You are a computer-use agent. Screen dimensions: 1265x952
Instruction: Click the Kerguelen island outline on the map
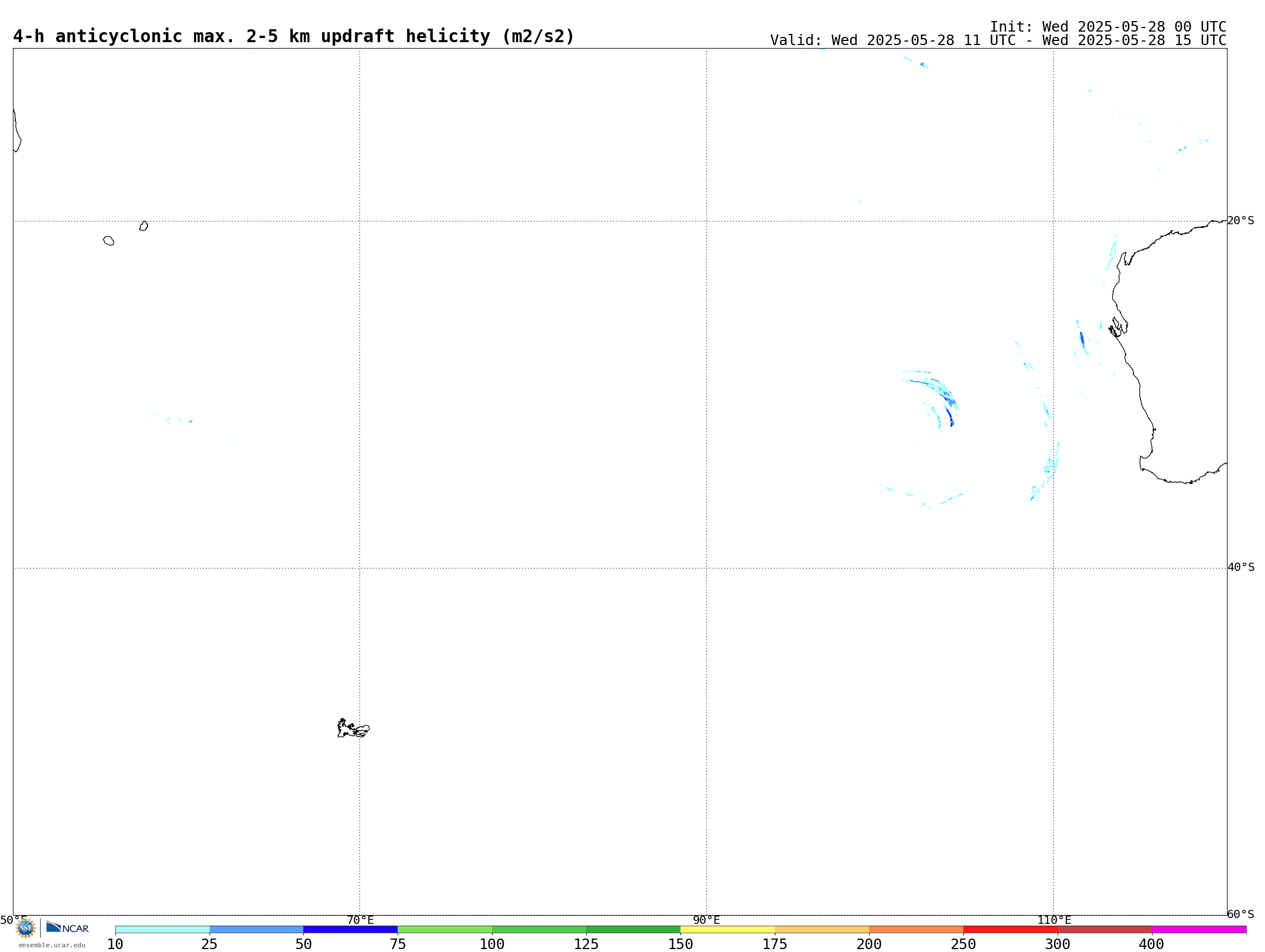tap(353, 728)
